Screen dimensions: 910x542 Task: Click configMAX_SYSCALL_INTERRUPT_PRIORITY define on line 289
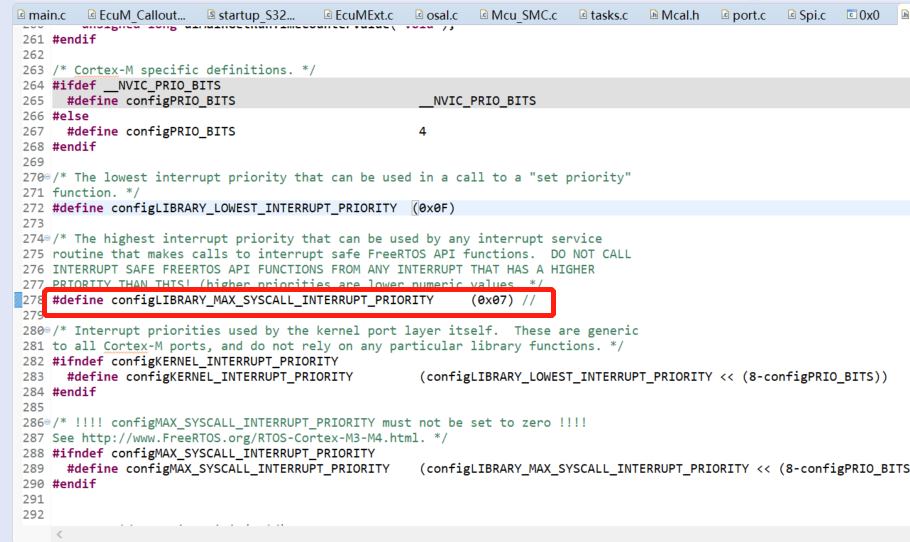point(258,468)
